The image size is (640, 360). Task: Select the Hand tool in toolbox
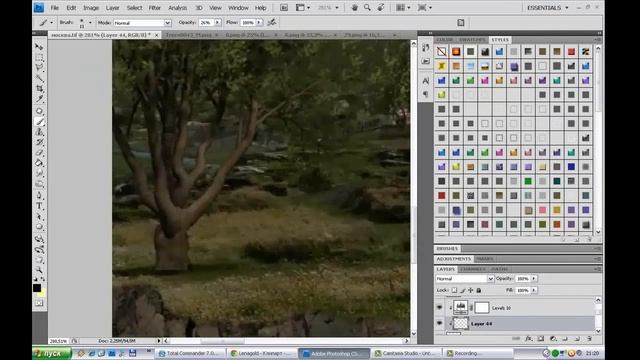click(x=39, y=260)
